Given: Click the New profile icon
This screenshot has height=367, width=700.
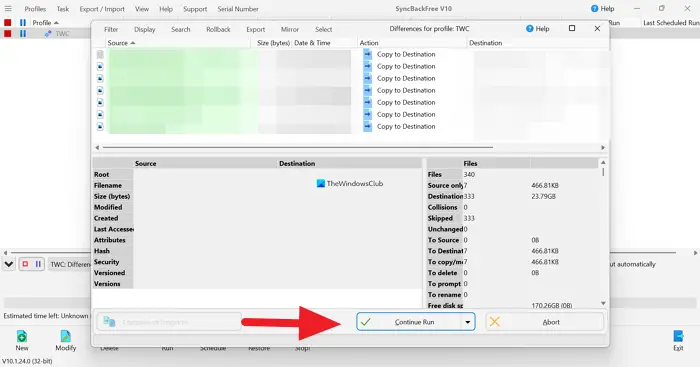Looking at the screenshot, I should pyautogui.click(x=21, y=336).
